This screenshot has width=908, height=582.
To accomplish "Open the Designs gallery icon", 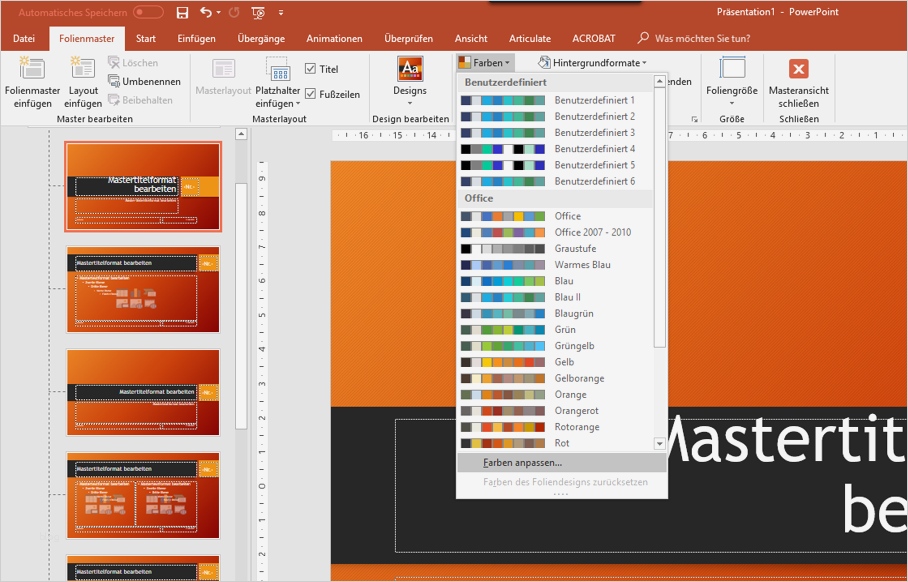I will 409,69.
